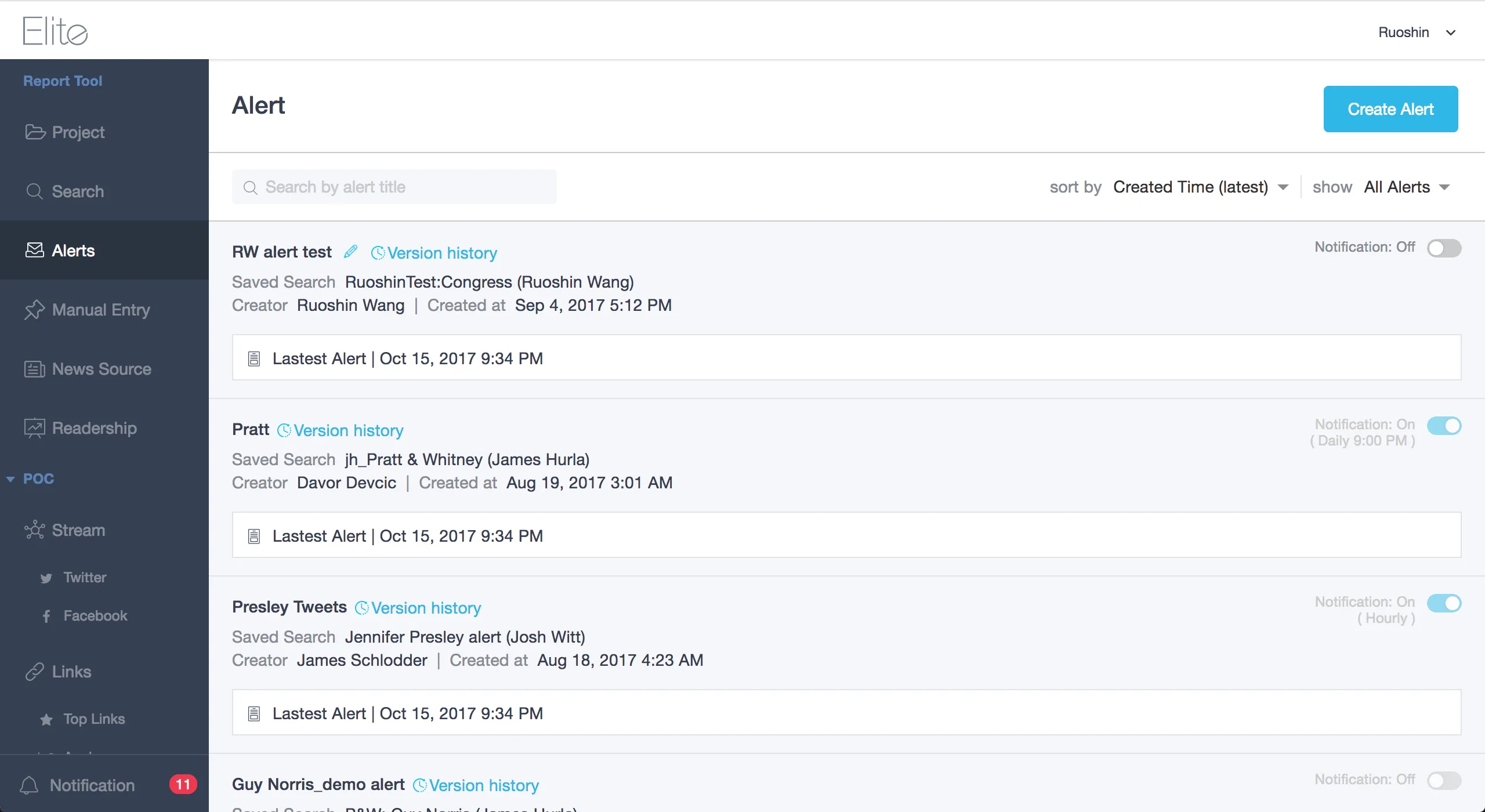The image size is (1485, 812).
Task: Click the Facebook f icon
Action: pyautogui.click(x=46, y=616)
